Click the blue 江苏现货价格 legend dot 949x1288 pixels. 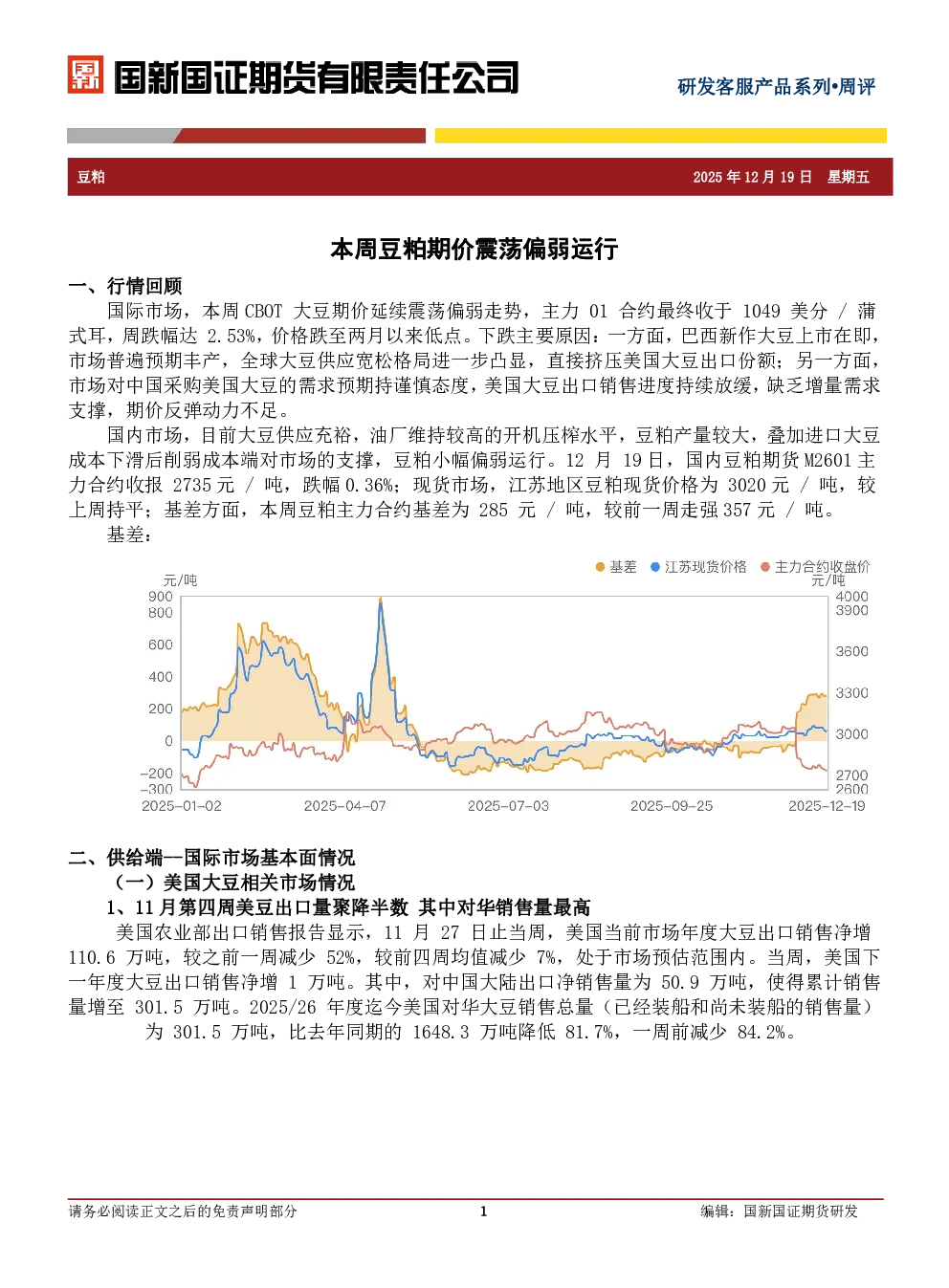pos(655,567)
